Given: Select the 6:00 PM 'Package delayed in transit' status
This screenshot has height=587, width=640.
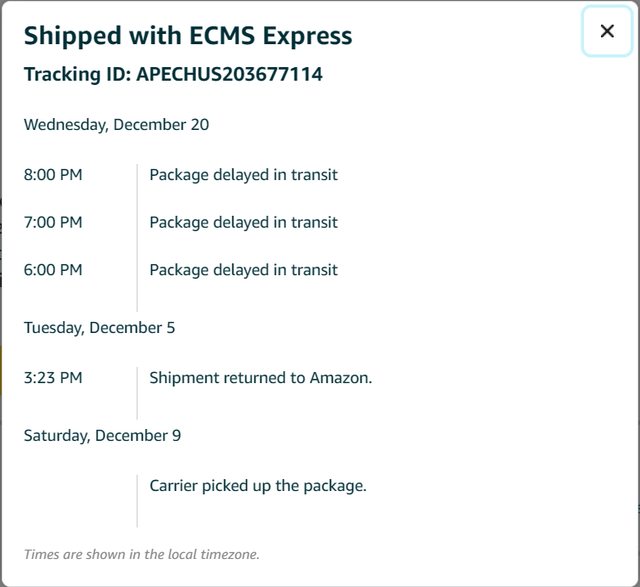Looking at the screenshot, I should pos(243,270).
